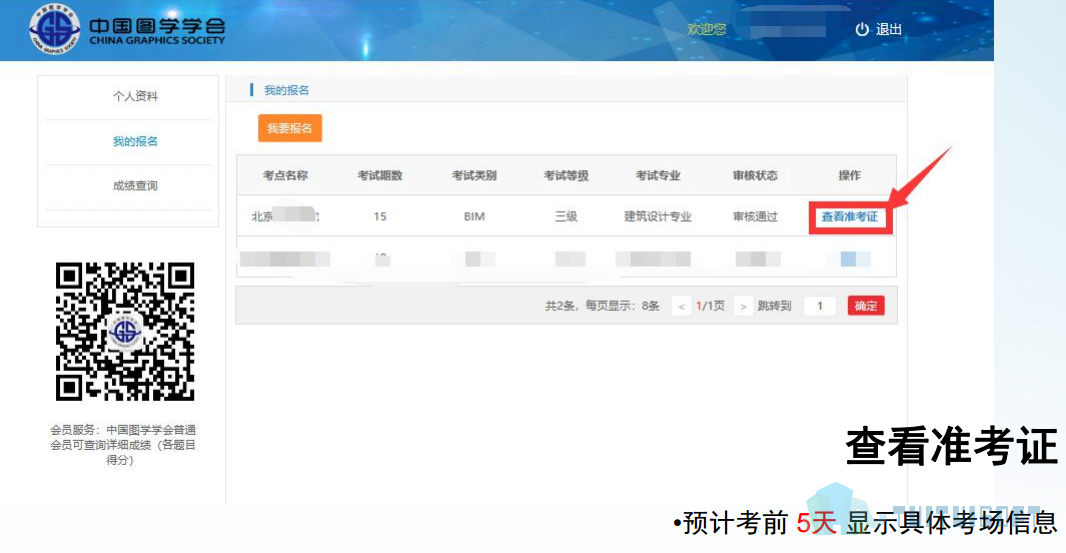The image size is (1066, 553).
Task: Go to previous page with < arrow
Action: (x=681, y=306)
